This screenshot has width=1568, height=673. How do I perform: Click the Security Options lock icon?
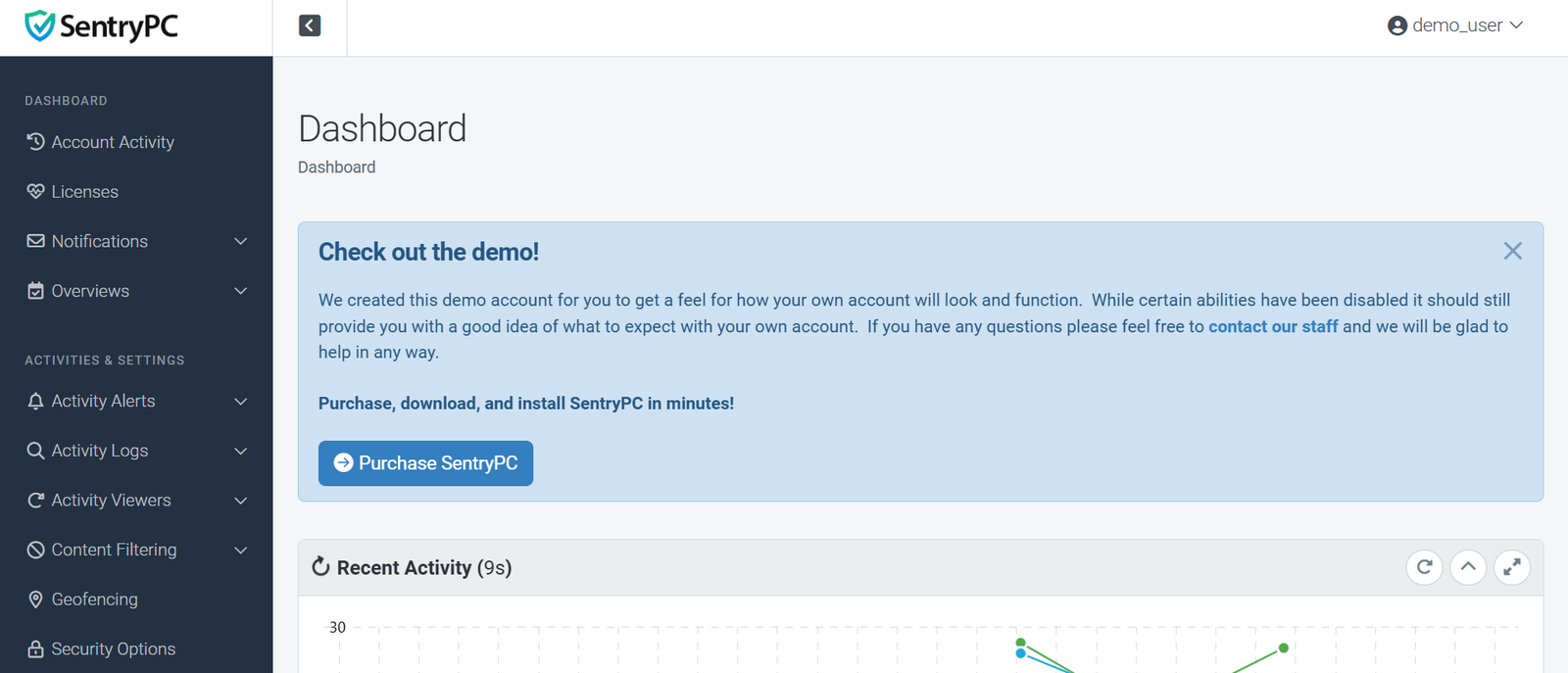[x=36, y=649]
